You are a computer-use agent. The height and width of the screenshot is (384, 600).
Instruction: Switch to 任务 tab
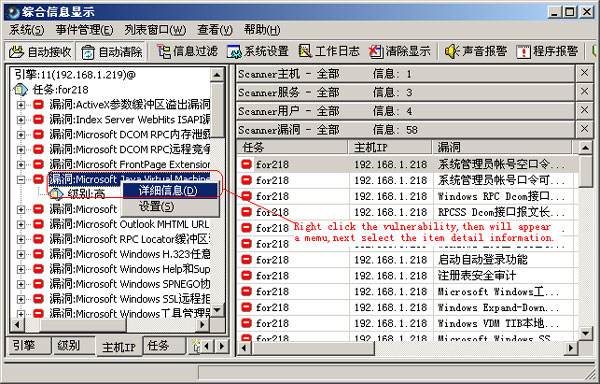(x=164, y=346)
